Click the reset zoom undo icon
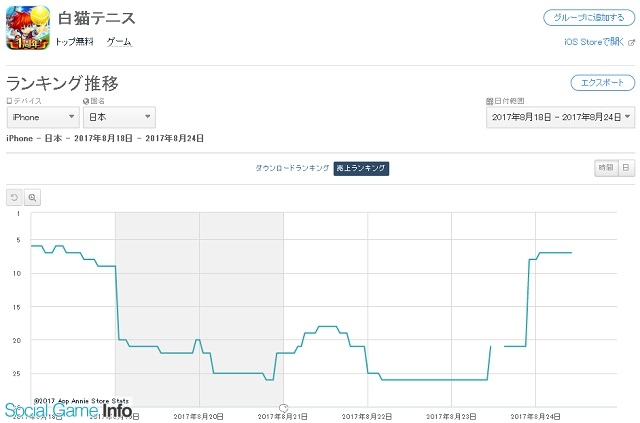 (14, 198)
